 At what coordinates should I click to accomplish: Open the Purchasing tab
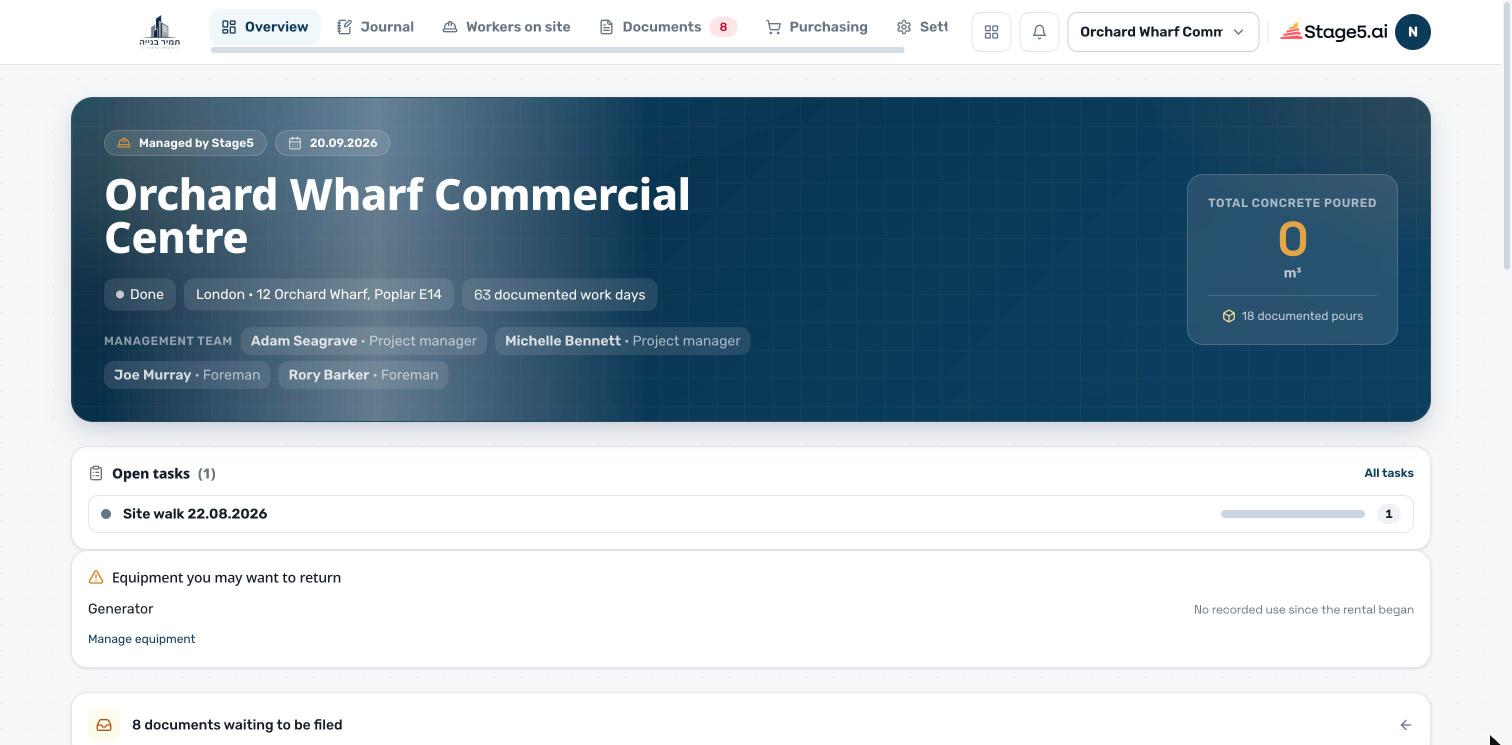[x=817, y=27]
